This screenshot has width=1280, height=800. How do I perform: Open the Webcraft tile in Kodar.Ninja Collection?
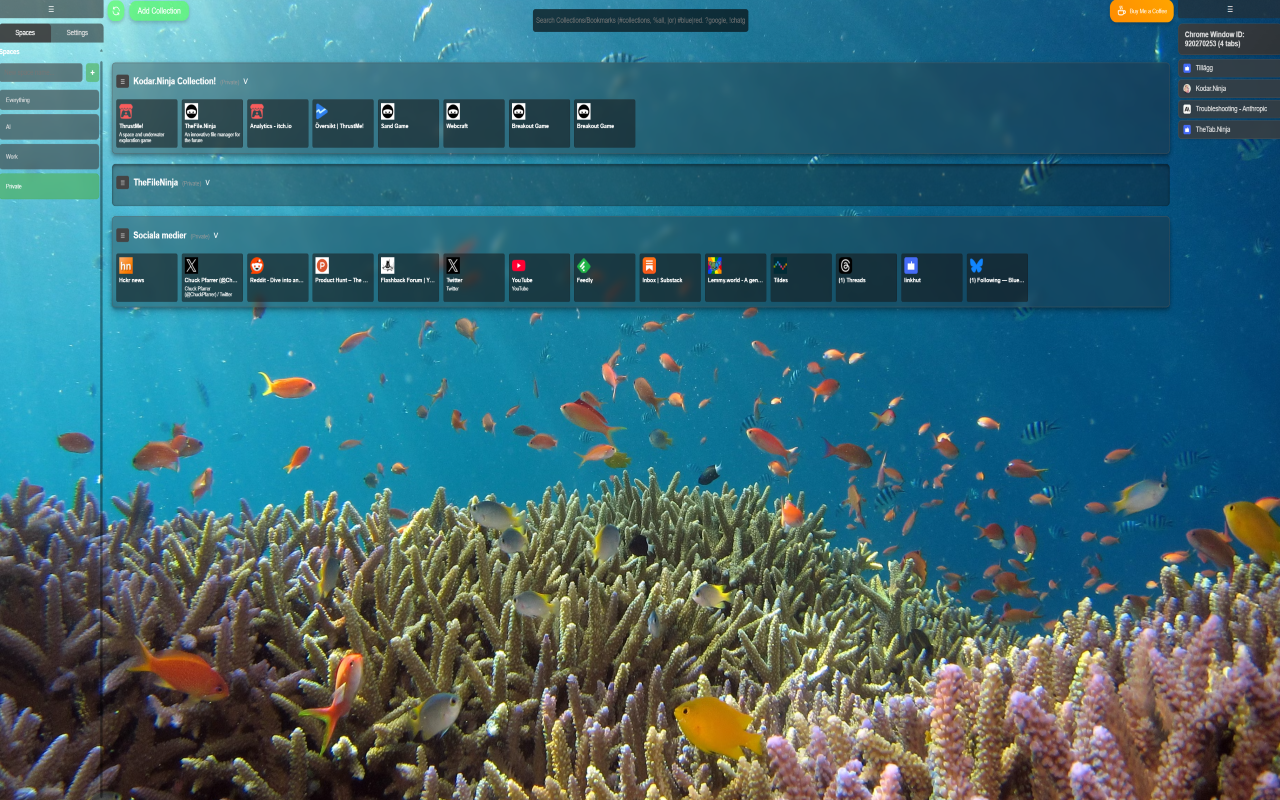click(473, 123)
